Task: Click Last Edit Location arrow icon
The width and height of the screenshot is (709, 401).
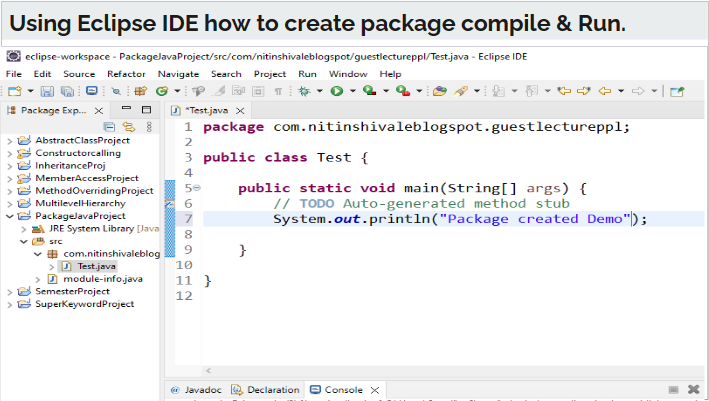Action: point(564,91)
